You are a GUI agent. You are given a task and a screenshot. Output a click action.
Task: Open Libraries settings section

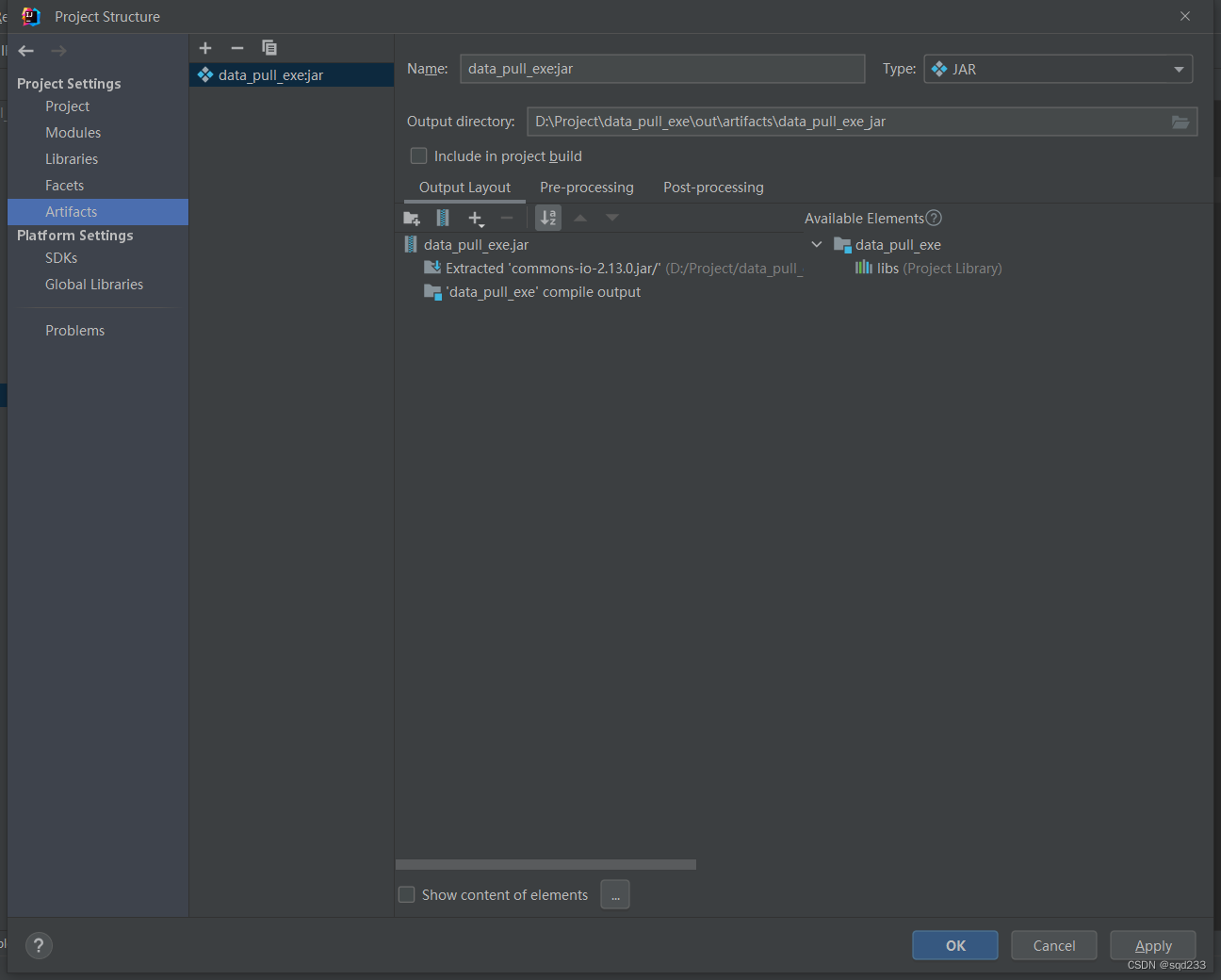point(72,159)
